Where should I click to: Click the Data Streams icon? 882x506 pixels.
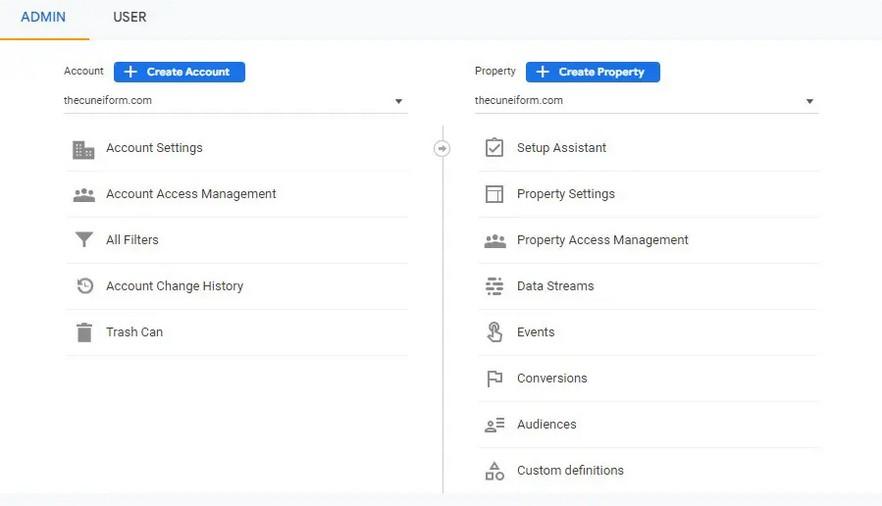pyautogui.click(x=494, y=286)
